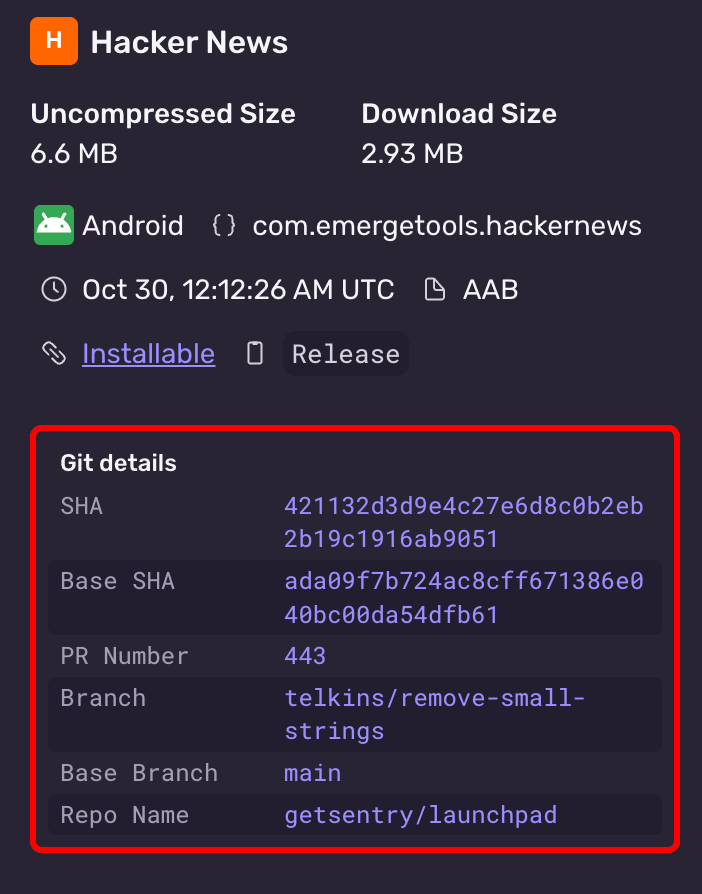Viewport: 702px width, 894px height.
Task: Open the Installable link
Action: pyautogui.click(x=148, y=353)
